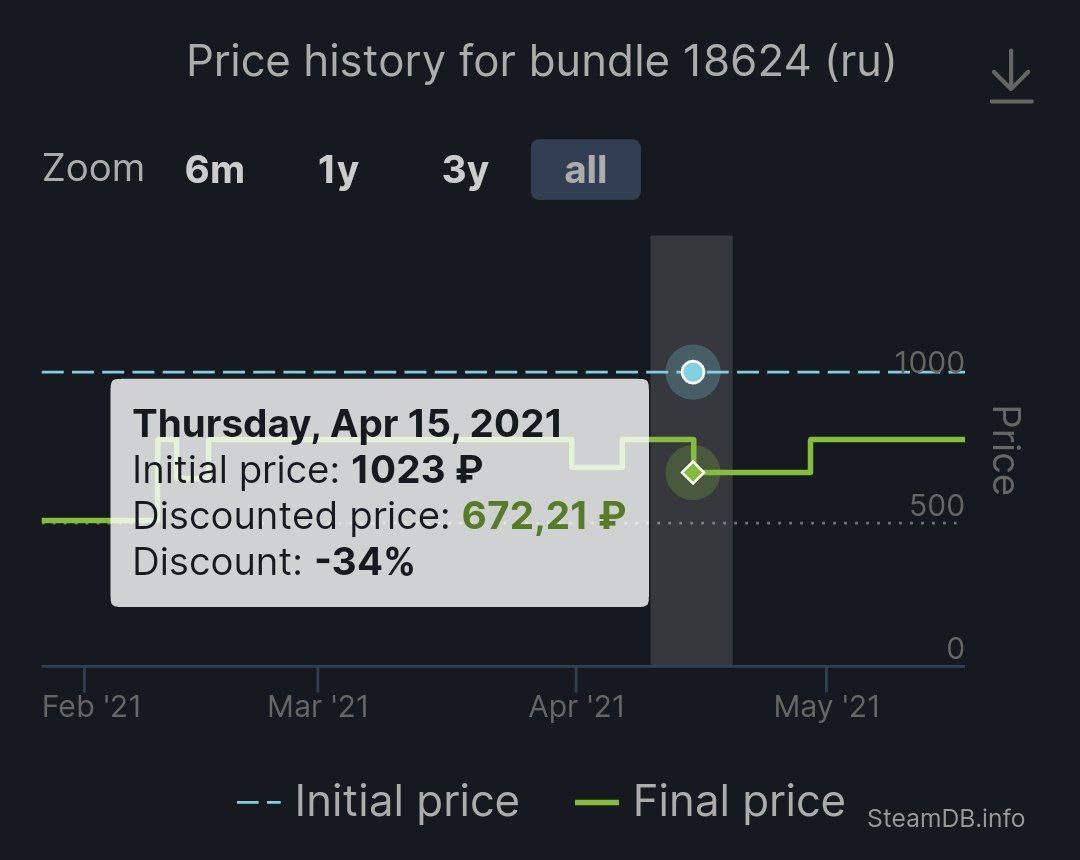Click the chart title text

[x=541, y=61]
